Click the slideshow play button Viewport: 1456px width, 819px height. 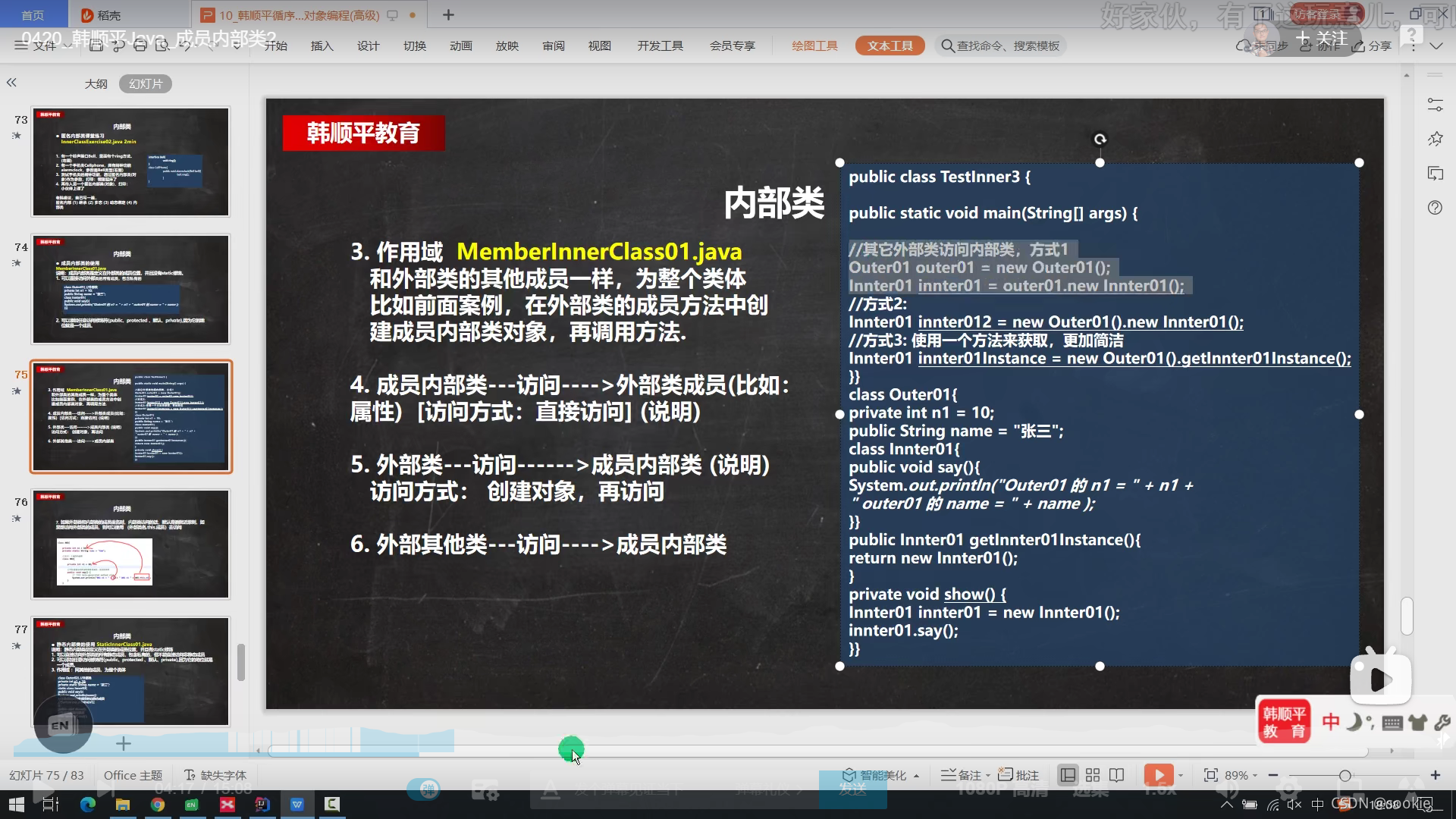1157,775
